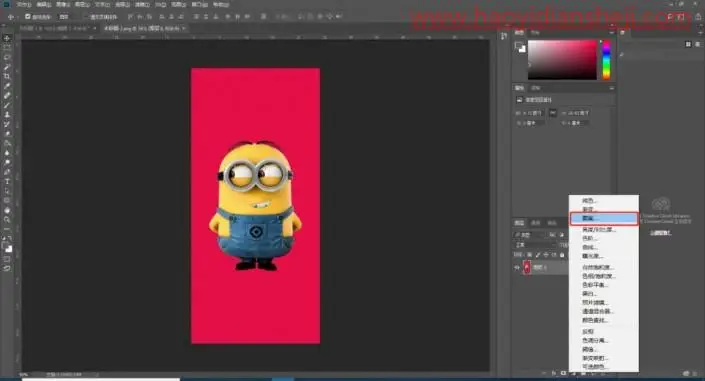Click the zoom percentage field in status bar
This screenshot has width=705, height=381.
(23, 374)
